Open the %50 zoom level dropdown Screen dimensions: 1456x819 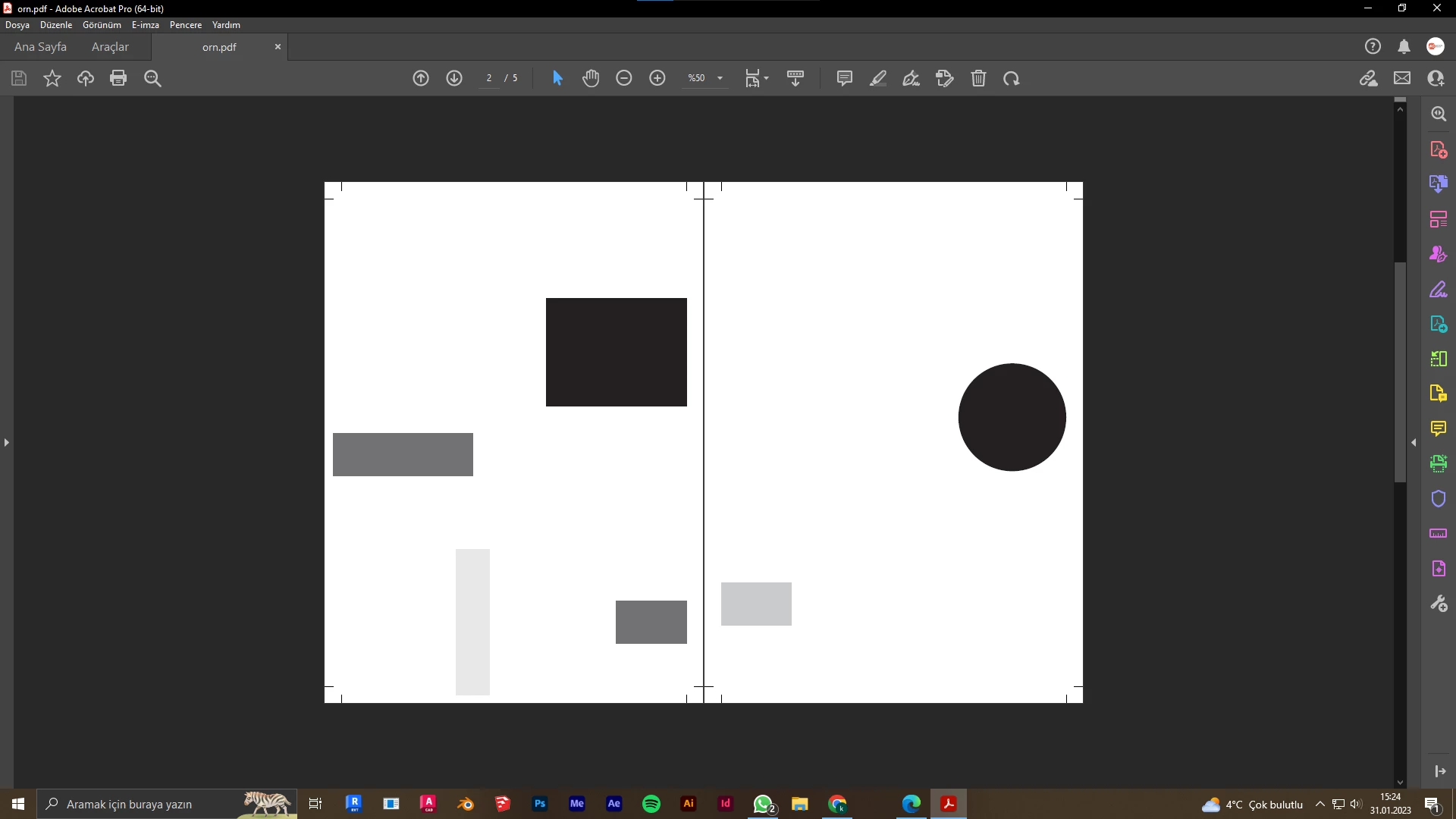pyautogui.click(x=720, y=78)
